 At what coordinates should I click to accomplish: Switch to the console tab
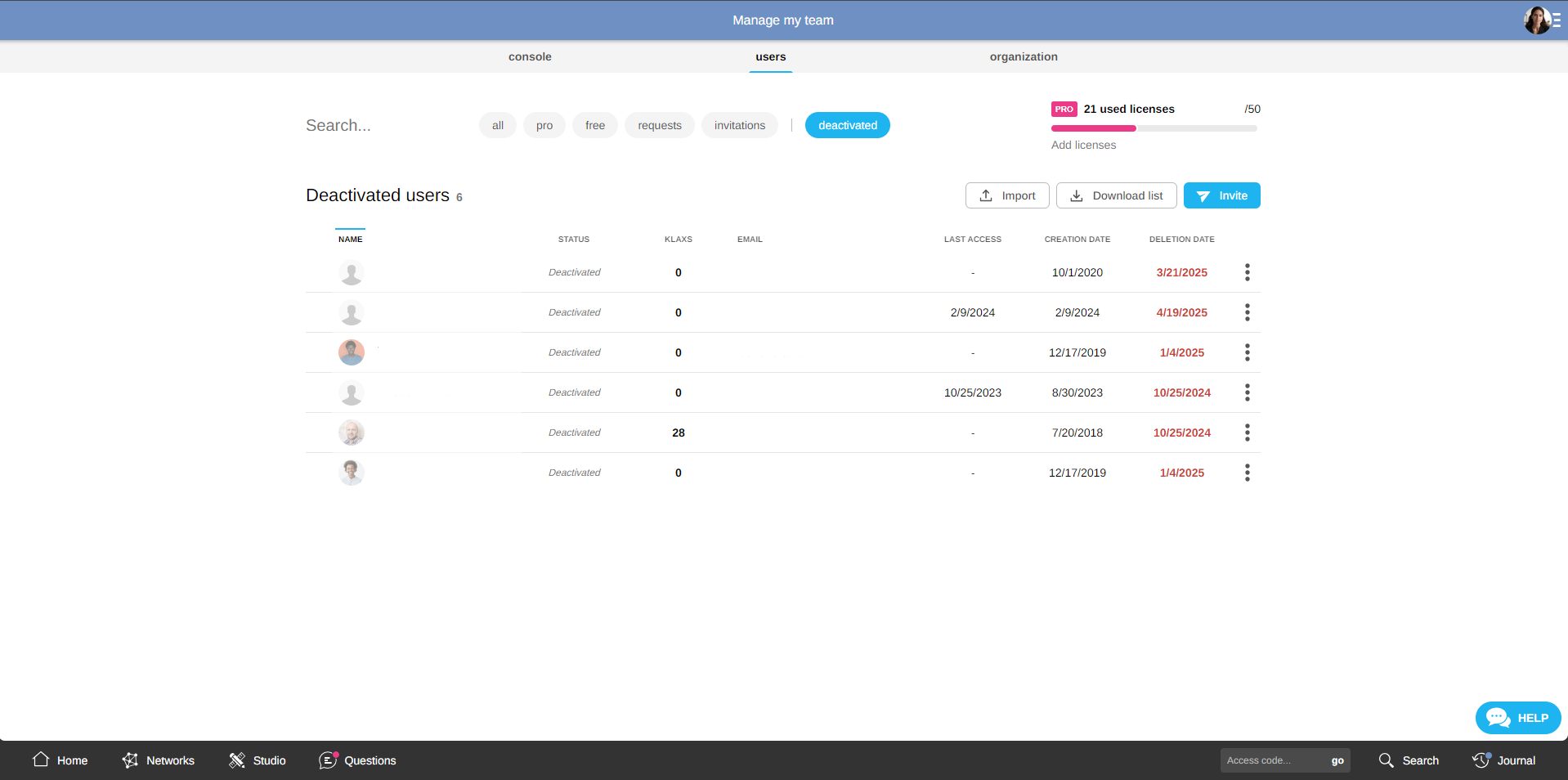coord(530,56)
